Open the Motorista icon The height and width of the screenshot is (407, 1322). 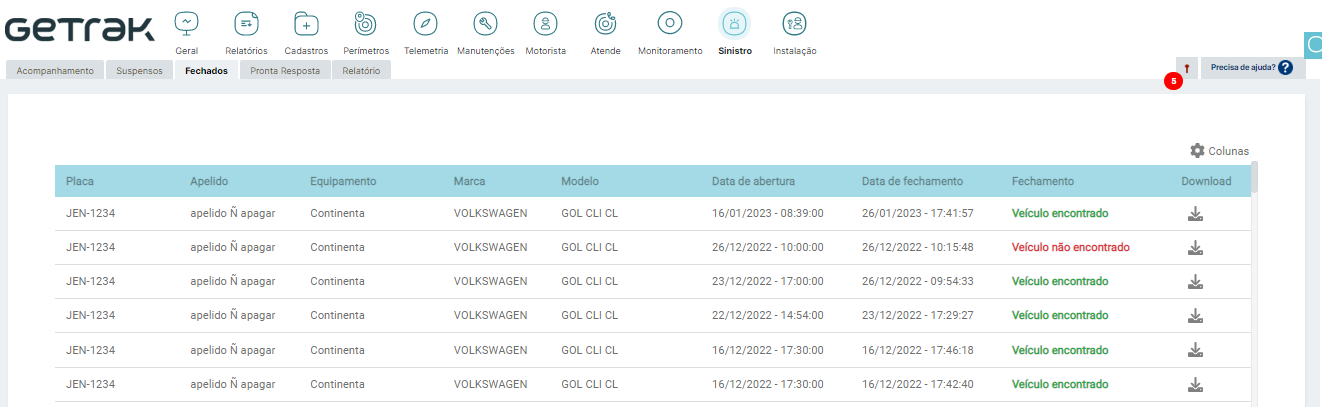[545, 23]
